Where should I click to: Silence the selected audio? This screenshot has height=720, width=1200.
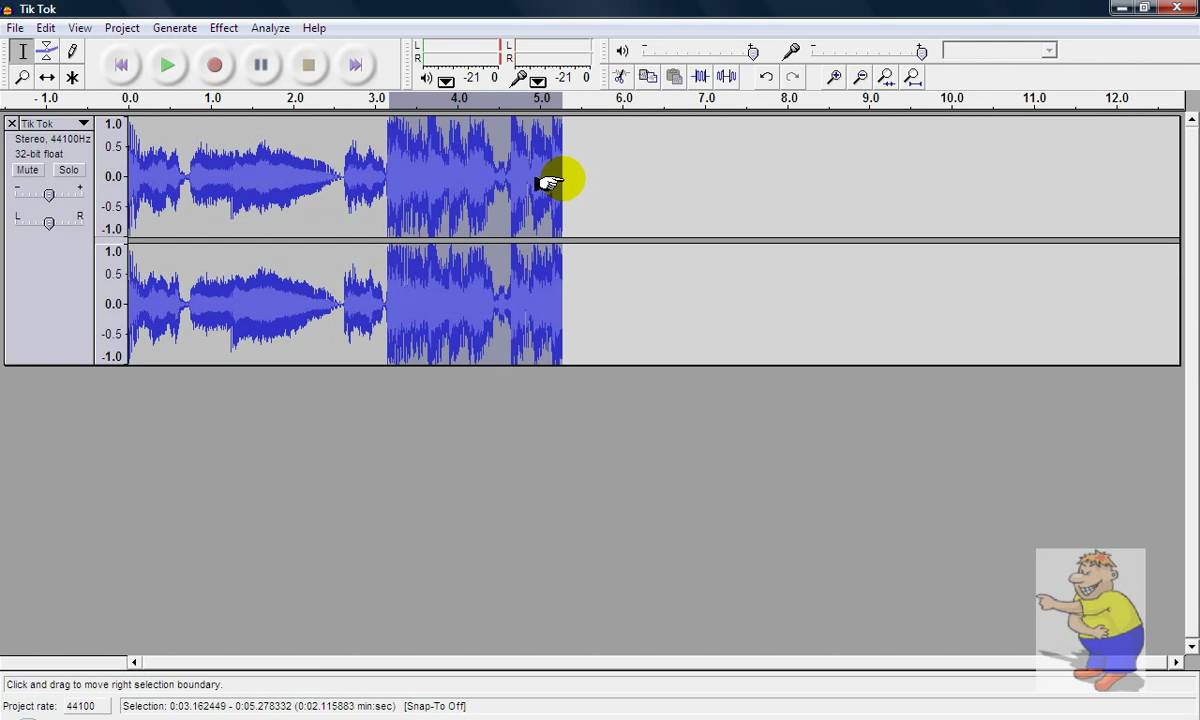(726, 76)
